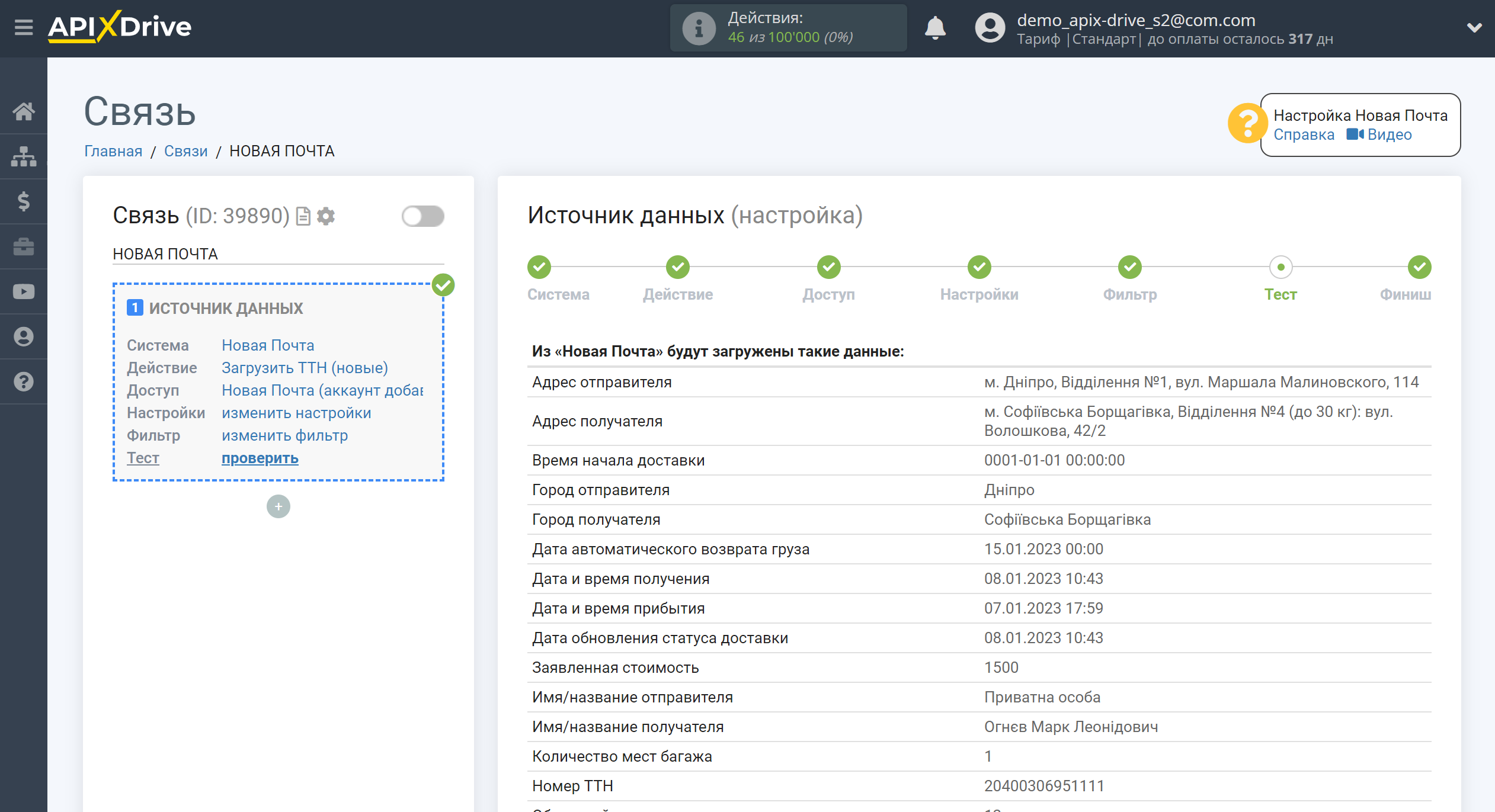Select the Тест step

pos(1281,267)
